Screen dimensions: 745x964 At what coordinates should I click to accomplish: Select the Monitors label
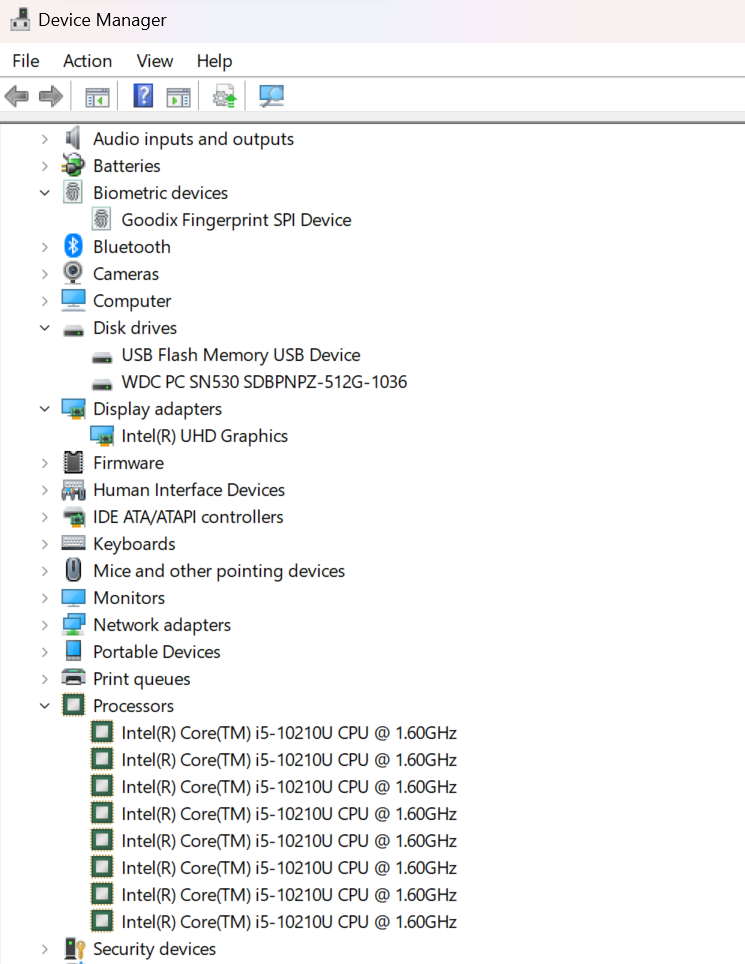(129, 598)
